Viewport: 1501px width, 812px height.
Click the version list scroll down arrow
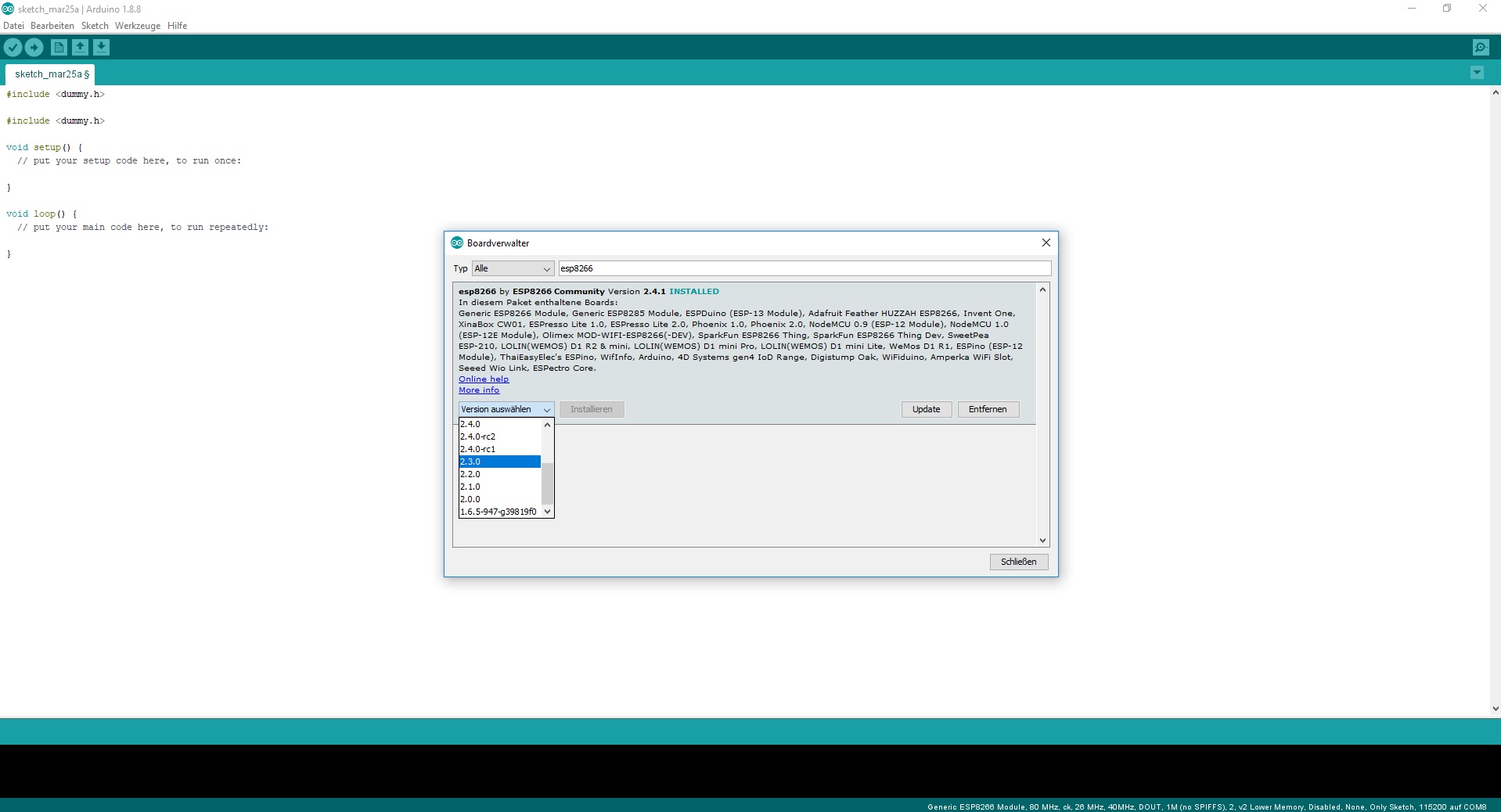(x=547, y=512)
